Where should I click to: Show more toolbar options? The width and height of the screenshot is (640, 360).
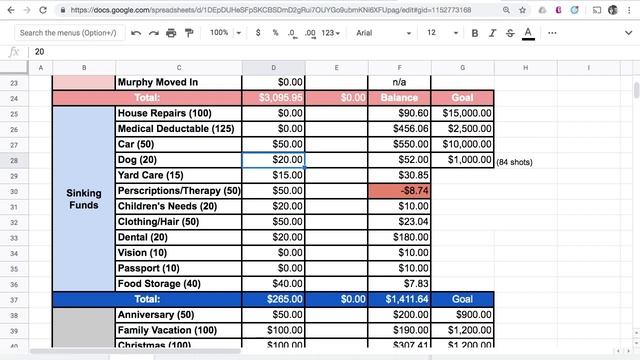(552, 33)
